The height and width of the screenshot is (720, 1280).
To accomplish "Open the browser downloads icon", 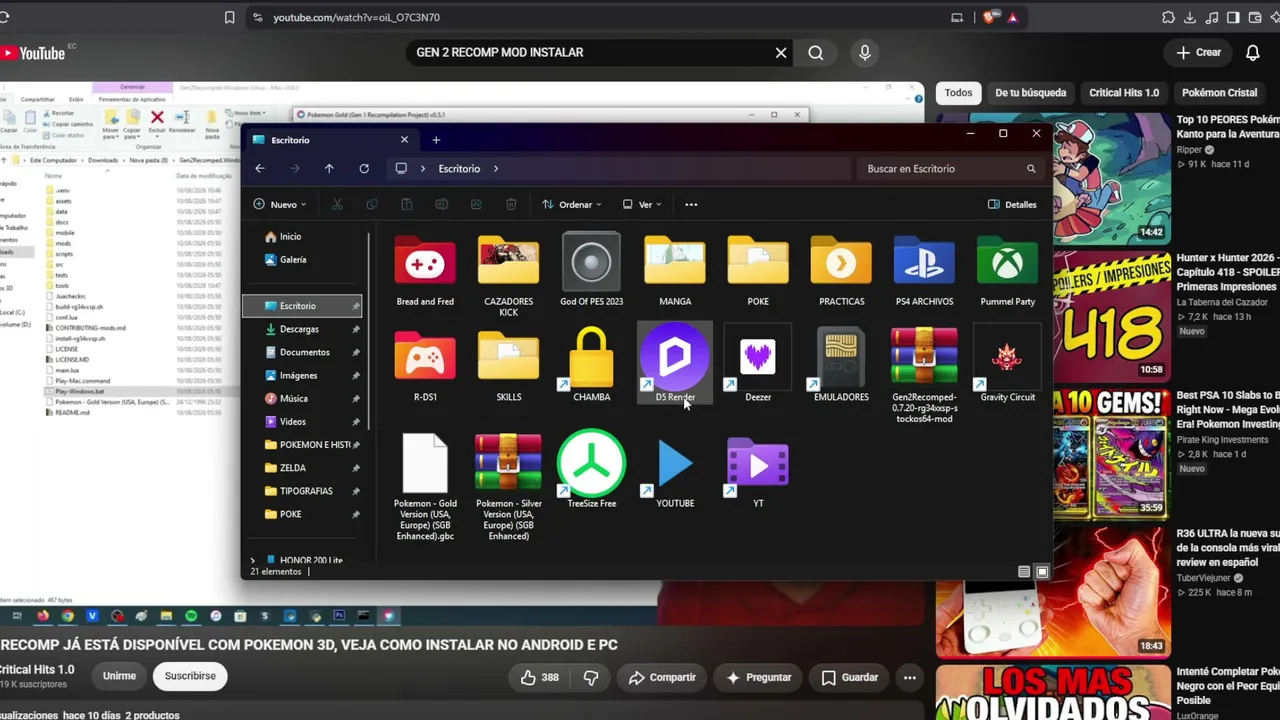I will click(1190, 17).
